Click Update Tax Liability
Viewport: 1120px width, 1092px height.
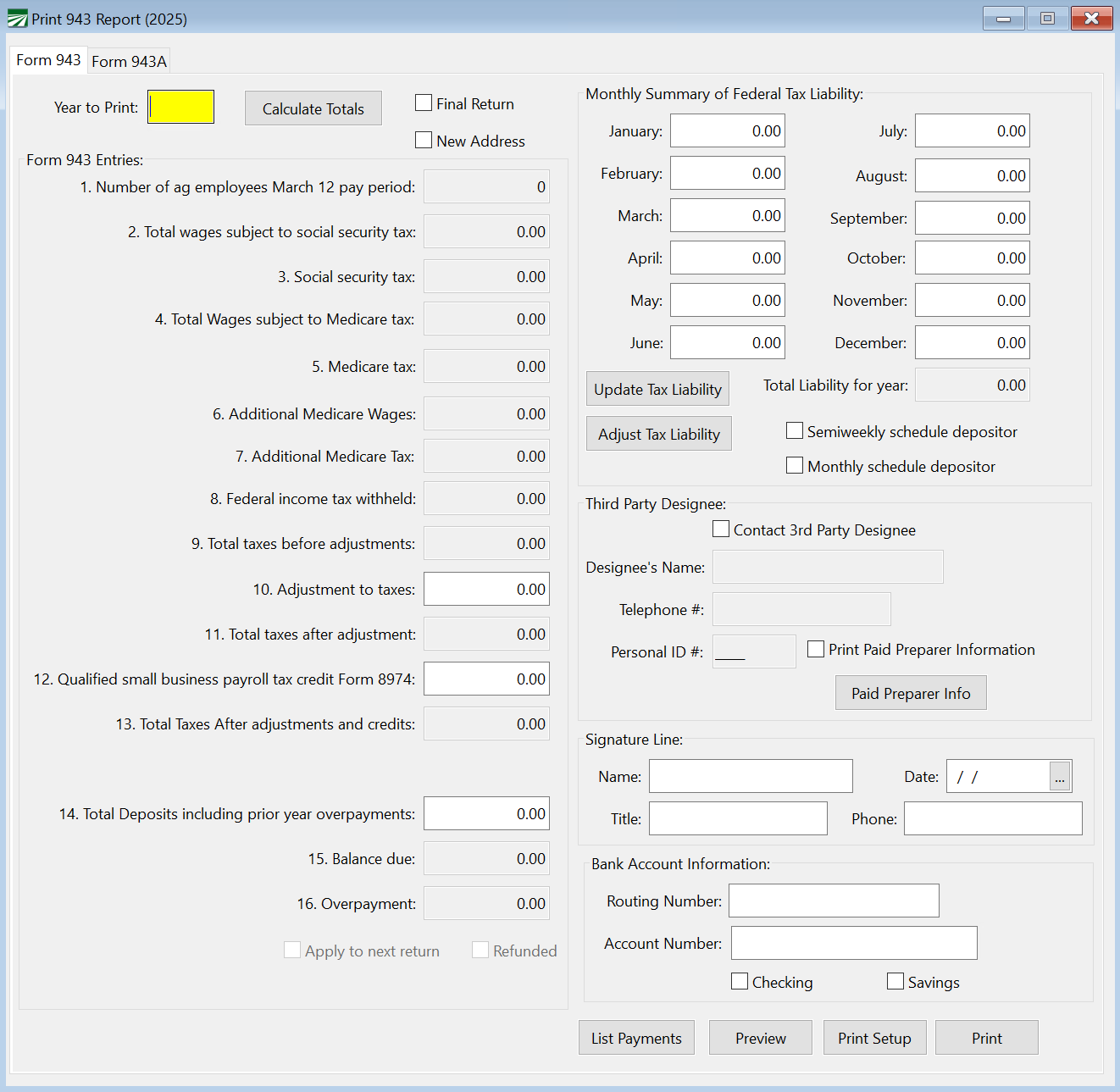click(x=657, y=389)
